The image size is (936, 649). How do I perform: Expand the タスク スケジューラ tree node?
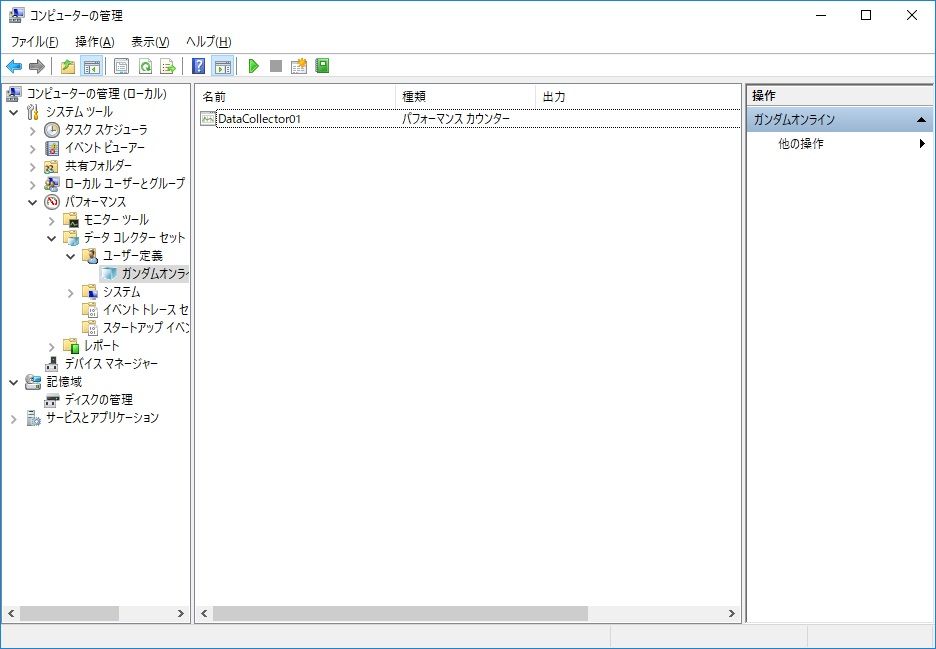(x=32, y=130)
